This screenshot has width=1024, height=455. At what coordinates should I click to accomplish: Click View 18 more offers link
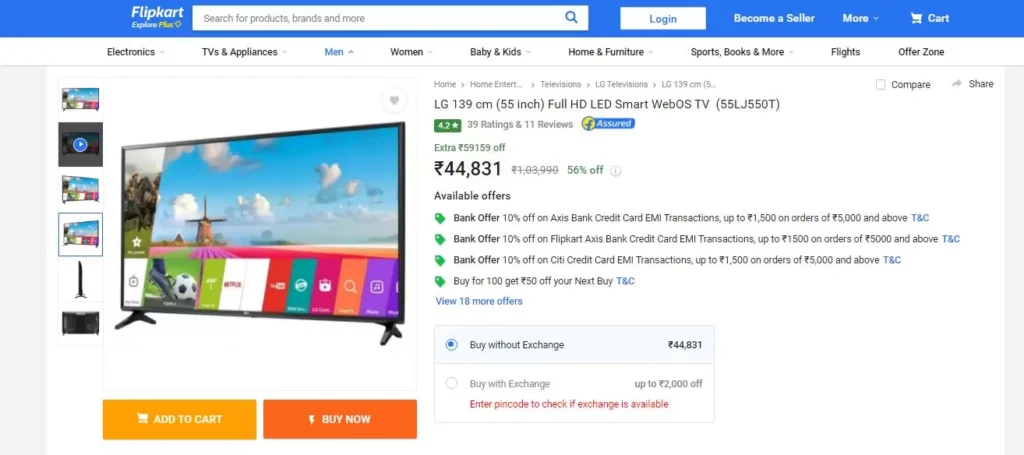click(x=479, y=301)
